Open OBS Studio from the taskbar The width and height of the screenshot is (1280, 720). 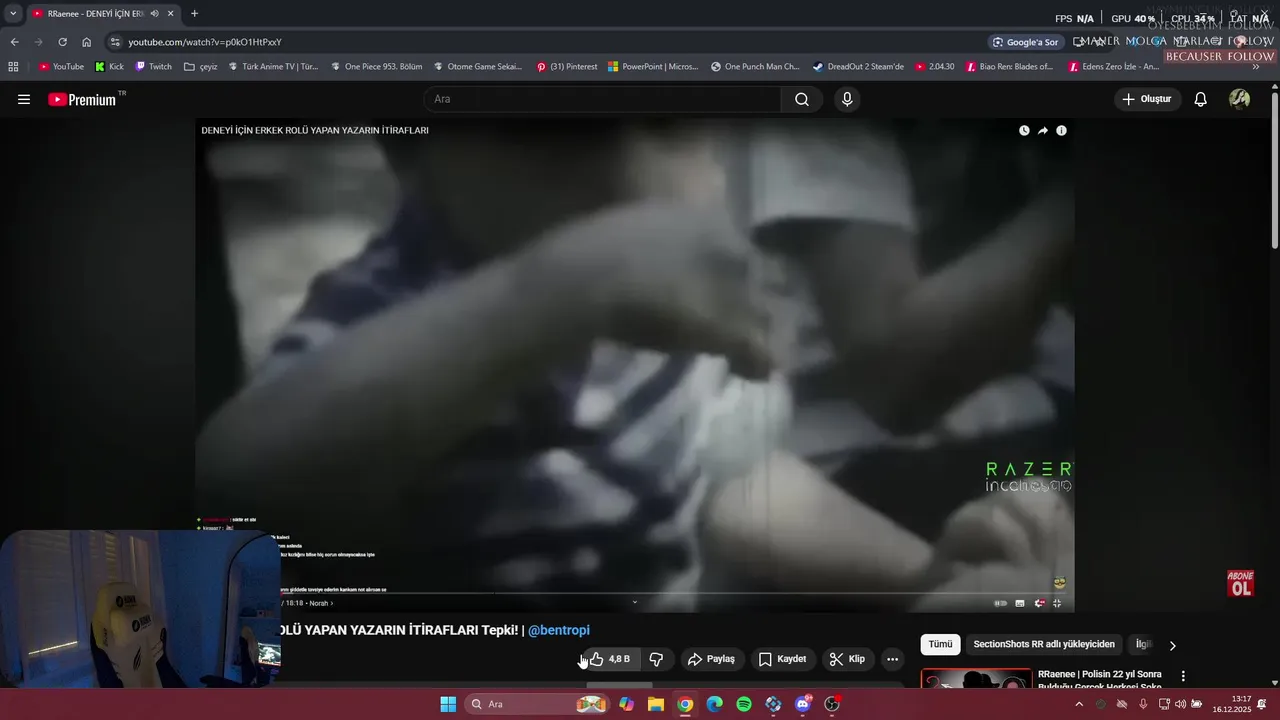(x=832, y=704)
